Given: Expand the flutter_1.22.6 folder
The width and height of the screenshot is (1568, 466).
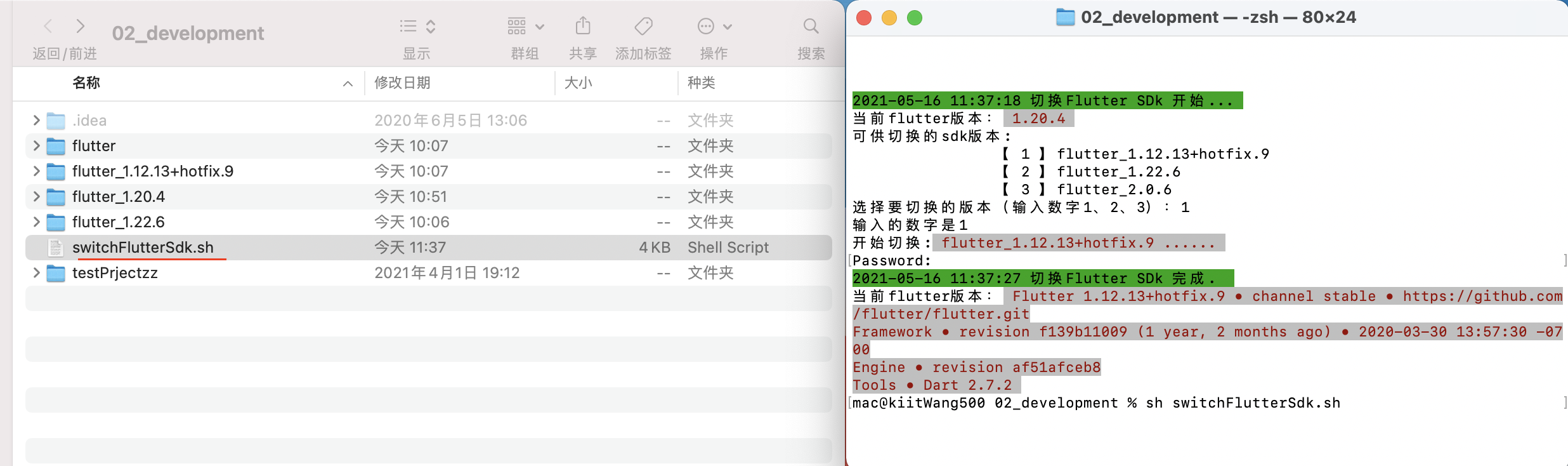Looking at the screenshot, I should pyautogui.click(x=36, y=222).
